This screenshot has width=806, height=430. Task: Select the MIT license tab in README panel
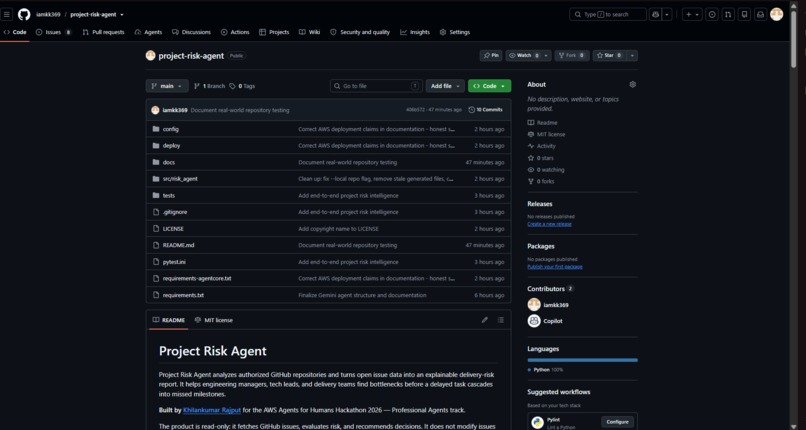coord(213,320)
